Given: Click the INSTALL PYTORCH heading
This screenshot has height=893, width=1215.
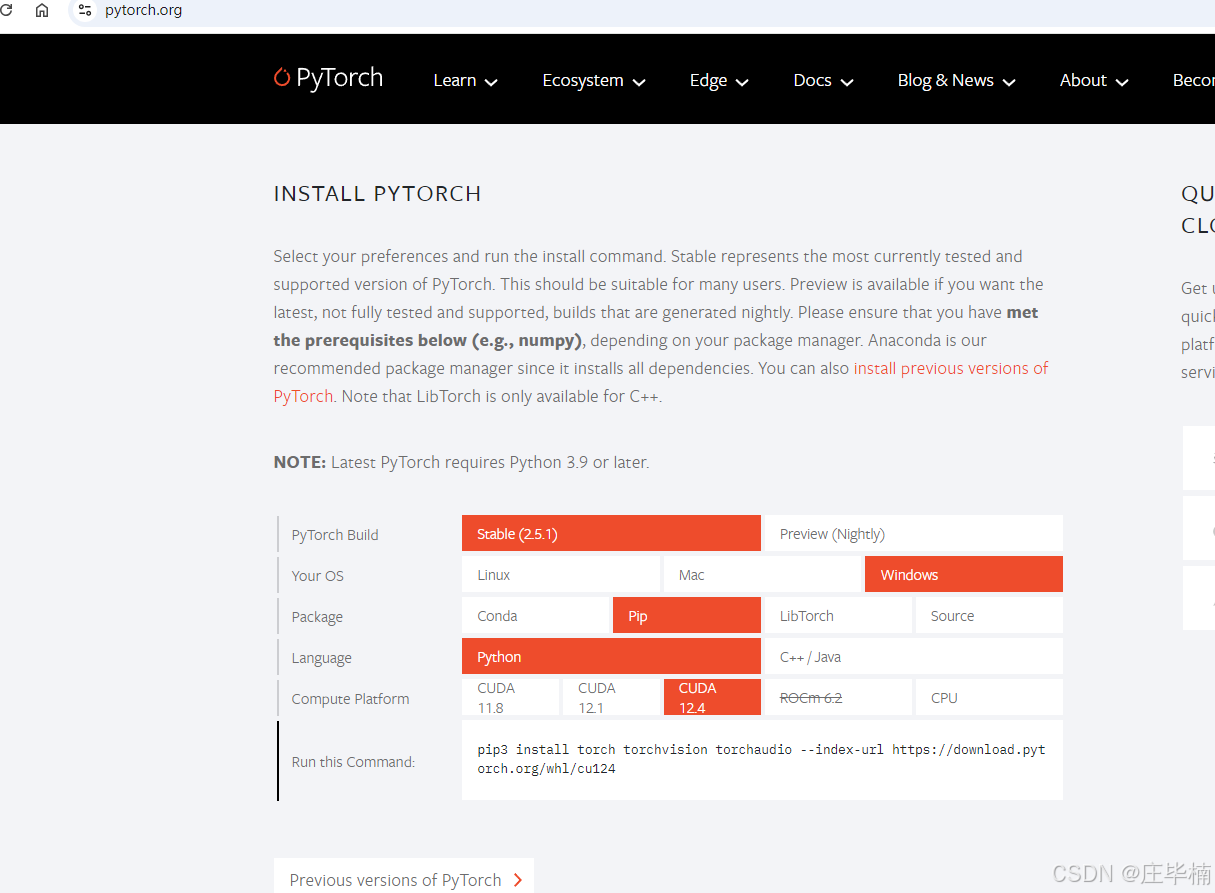Looking at the screenshot, I should pyautogui.click(x=377, y=194).
